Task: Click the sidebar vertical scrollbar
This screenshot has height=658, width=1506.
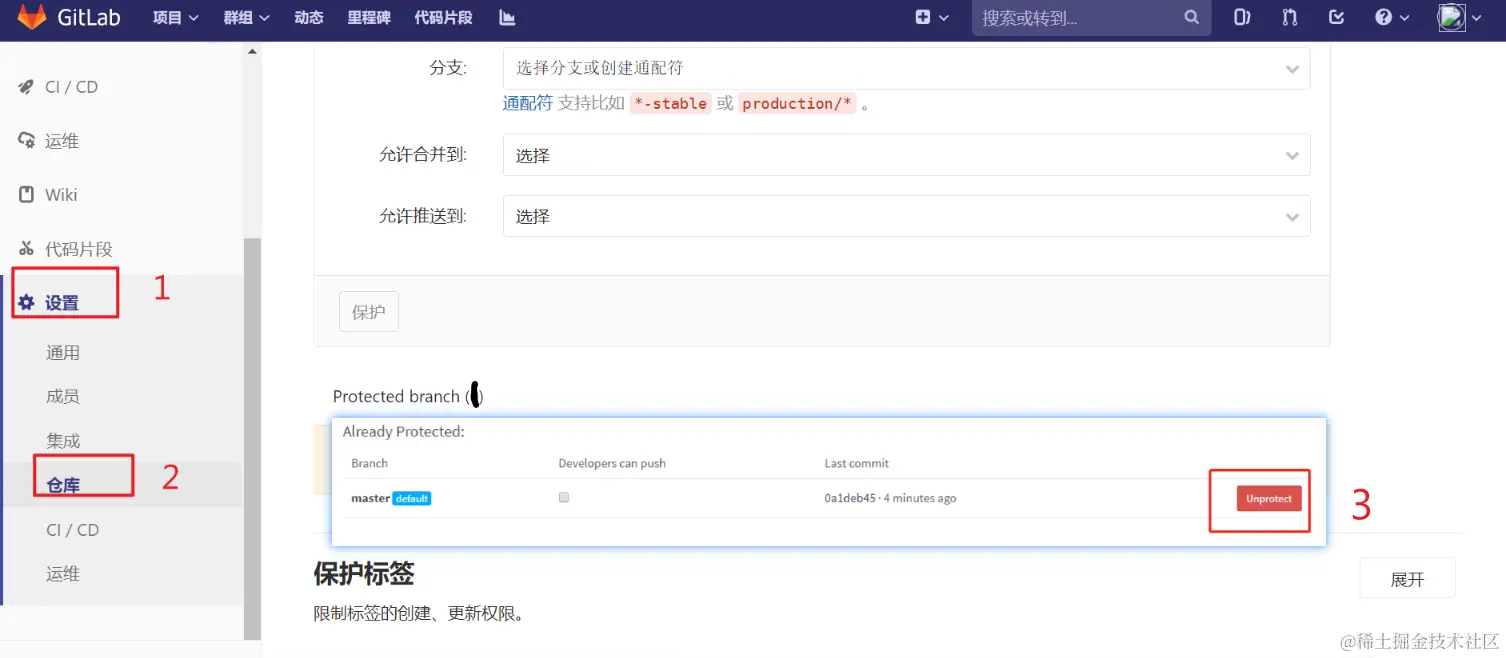Action: tap(252, 438)
